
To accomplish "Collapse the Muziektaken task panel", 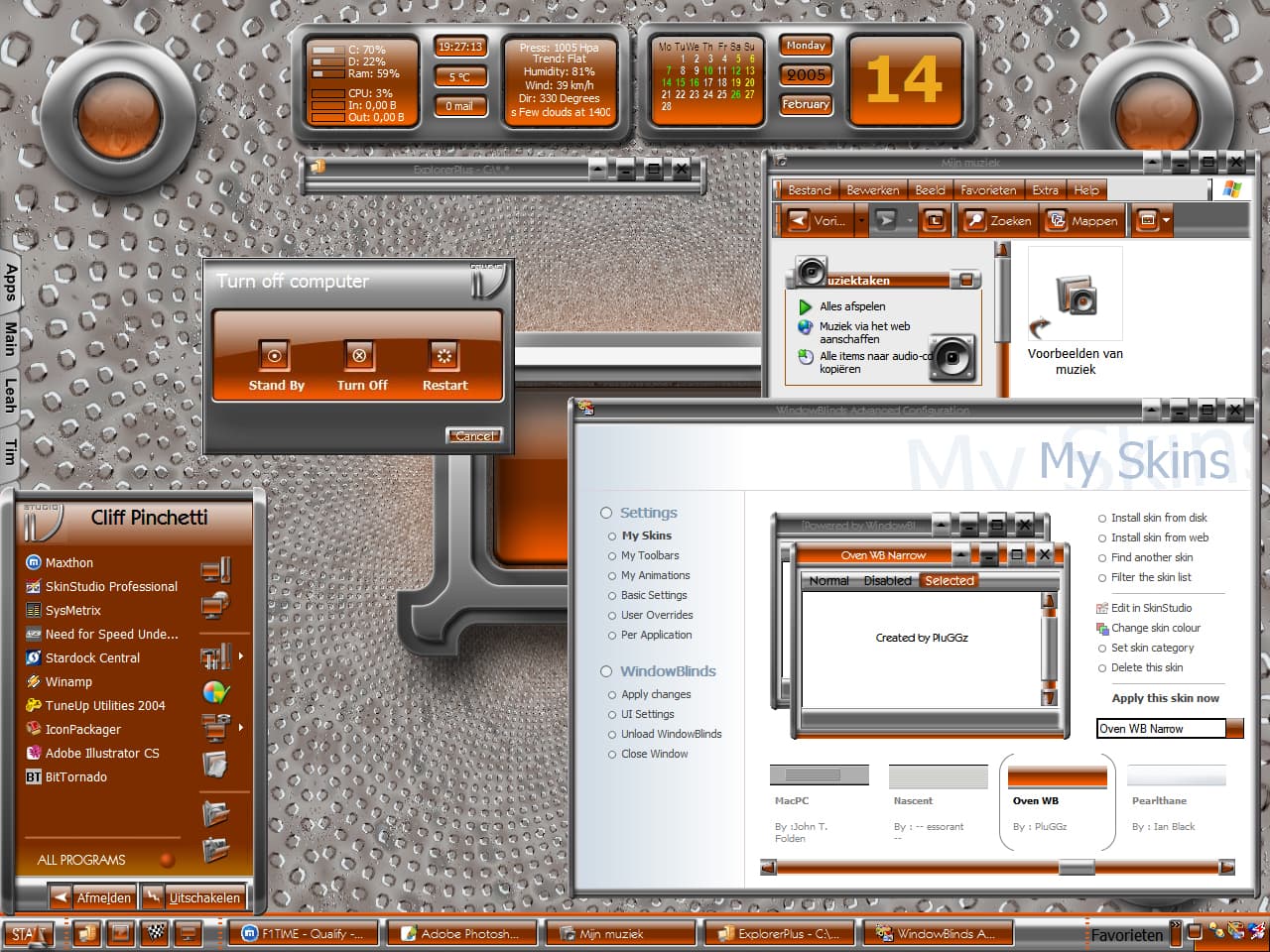I will pyautogui.click(x=963, y=280).
